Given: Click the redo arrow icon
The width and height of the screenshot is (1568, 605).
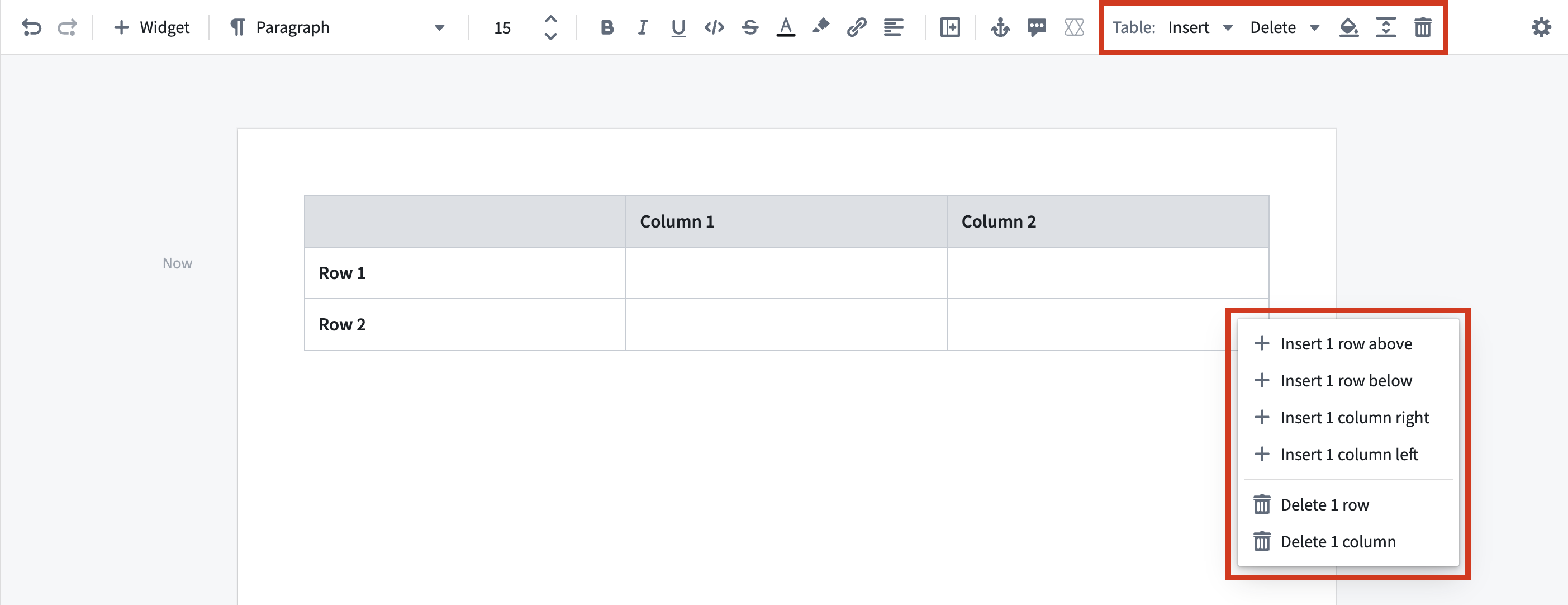Looking at the screenshot, I should (68, 27).
